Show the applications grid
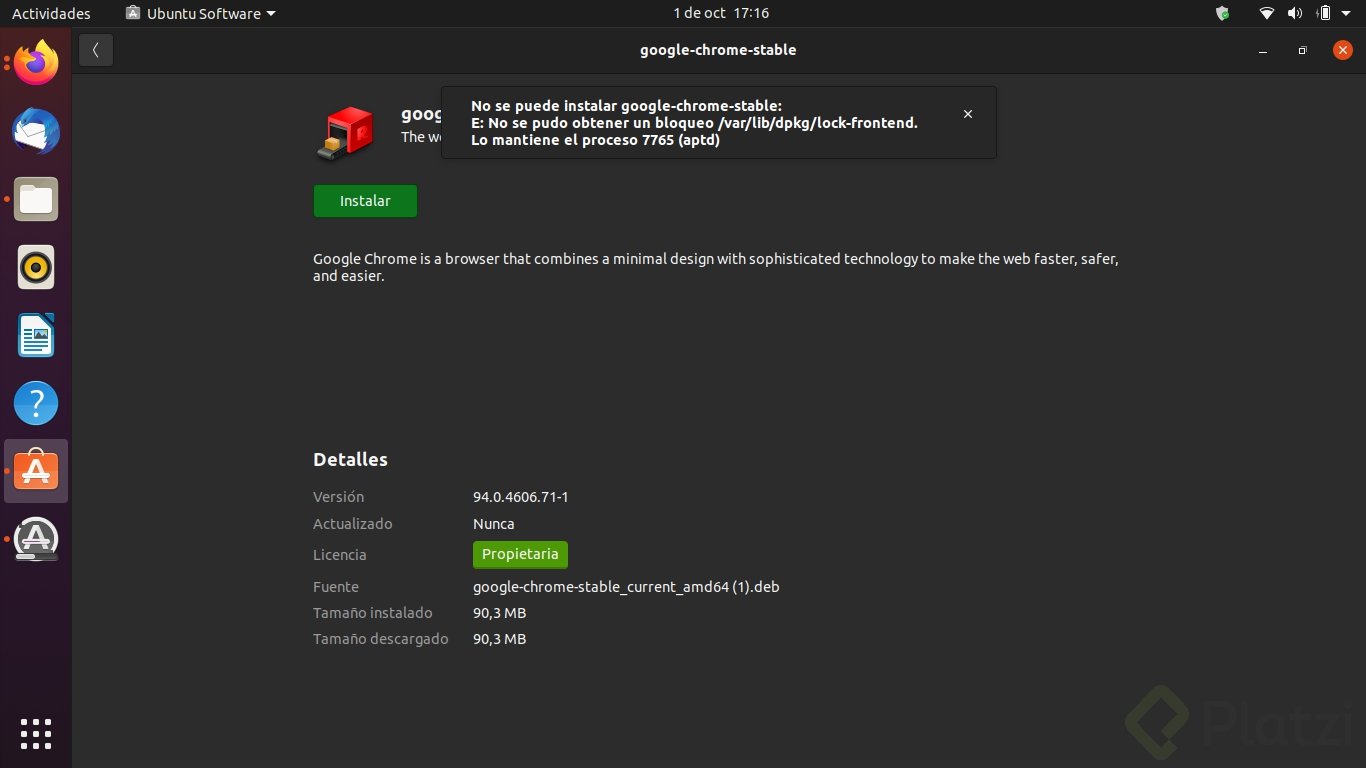This screenshot has height=768, width=1366. pos(36,733)
